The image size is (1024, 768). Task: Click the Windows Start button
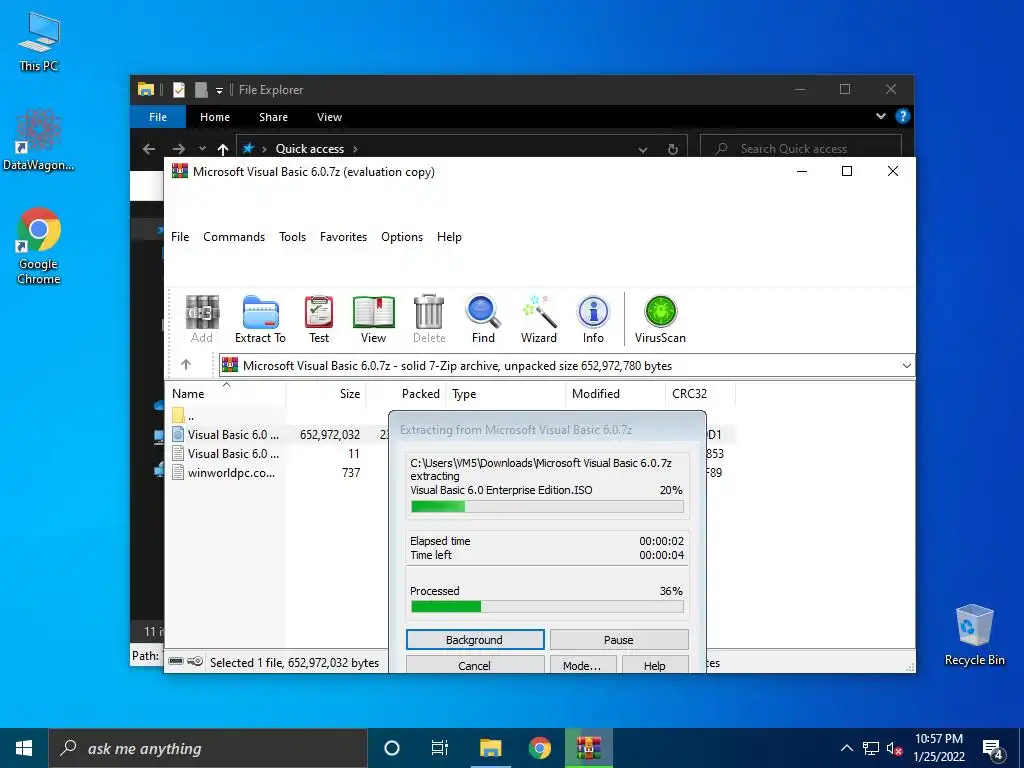(24, 748)
